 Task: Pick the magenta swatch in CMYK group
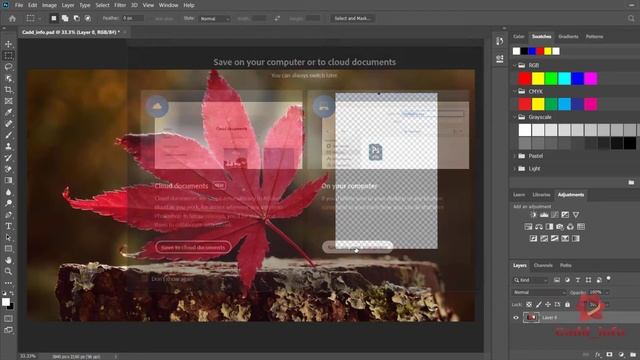pos(591,104)
